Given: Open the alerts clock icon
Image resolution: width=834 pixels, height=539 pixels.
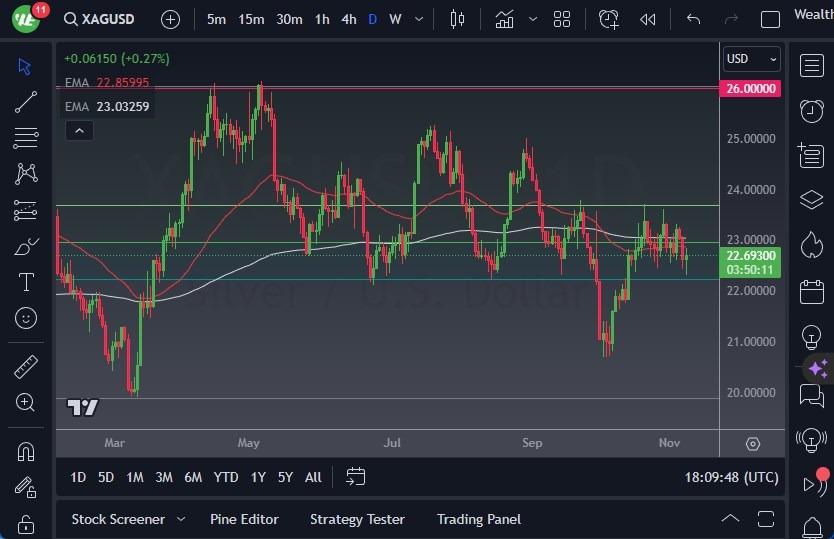Looking at the screenshot, I should coord(811,111).
